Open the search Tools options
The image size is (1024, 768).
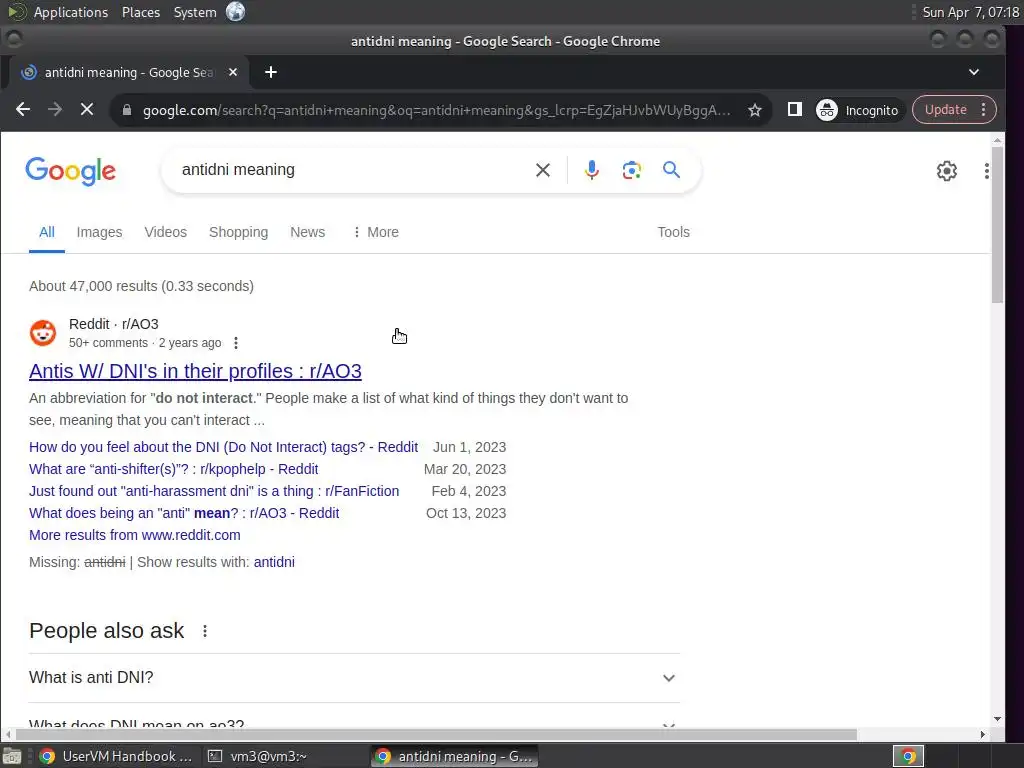coord(673,232)
